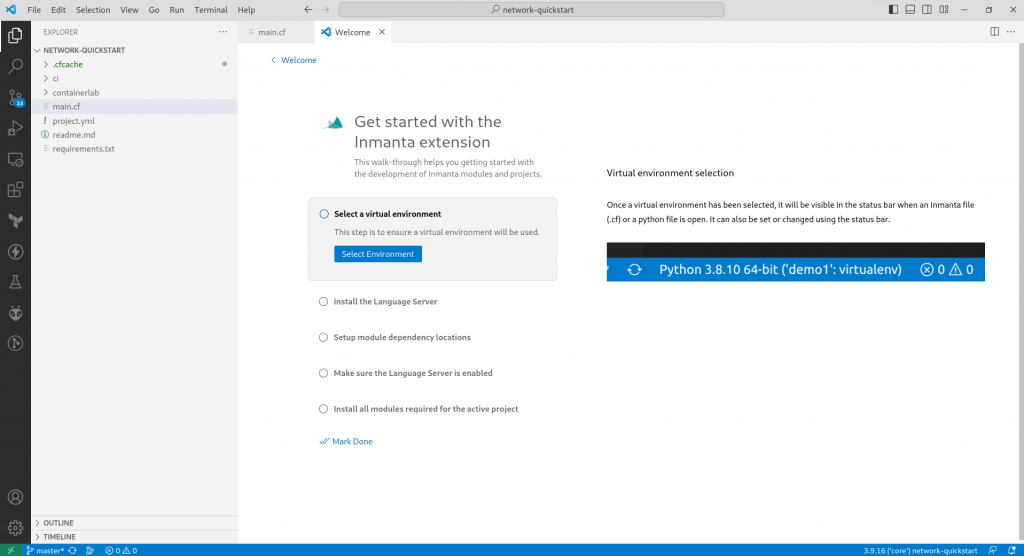Open the Extensions view icon

[x=15, y=189]
